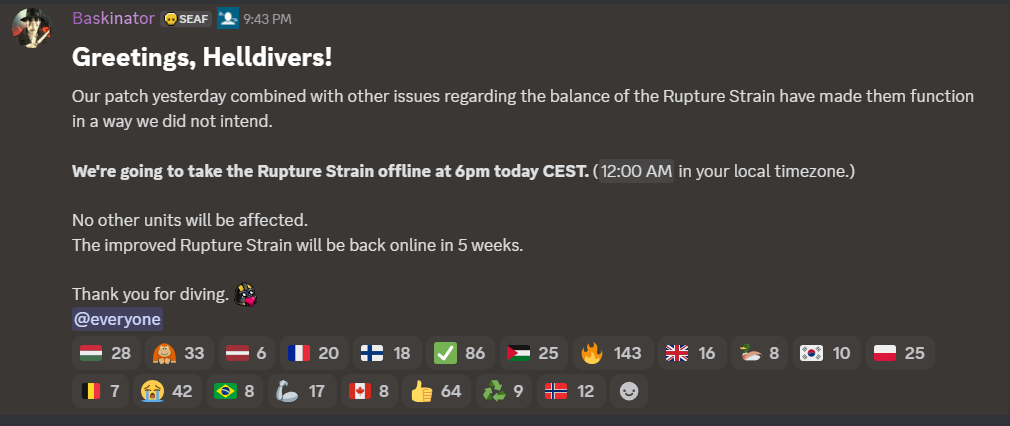Screen dimensions: 1010x426
Task: Click the Helldiver heart emoji after diving
Action: pos(246,295)
